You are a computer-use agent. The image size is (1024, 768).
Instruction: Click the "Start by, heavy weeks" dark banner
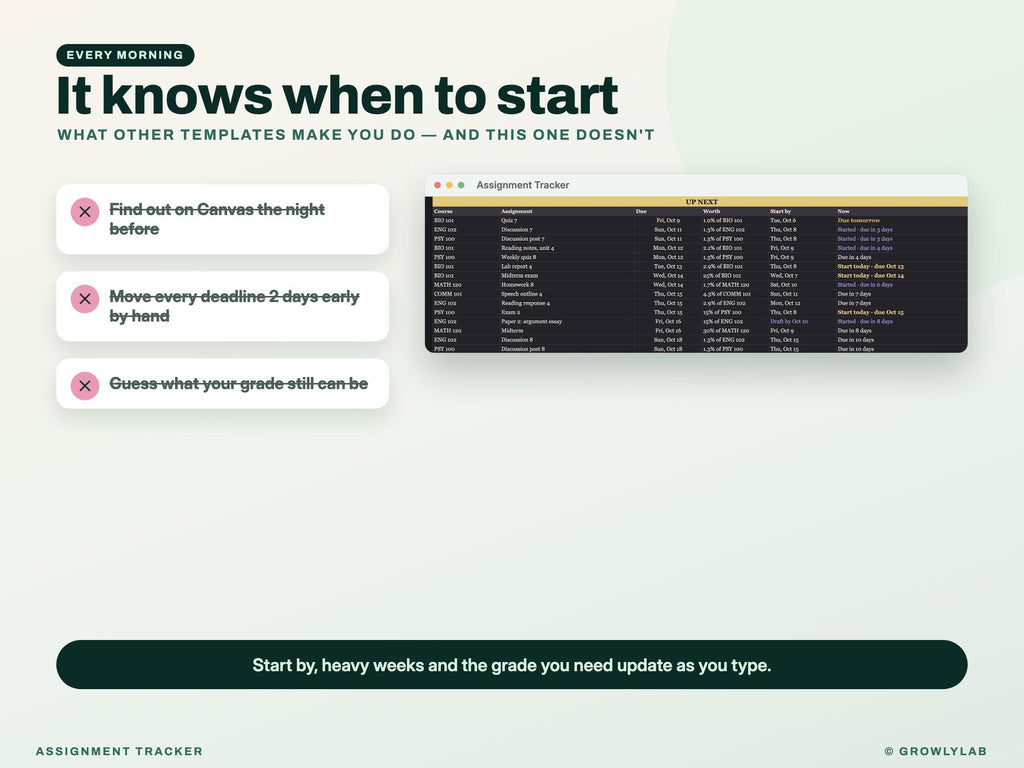pos(512,665)
